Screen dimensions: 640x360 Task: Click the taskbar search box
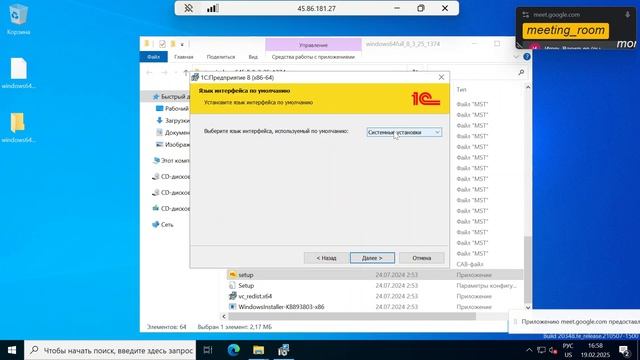(x=110, y=350)
